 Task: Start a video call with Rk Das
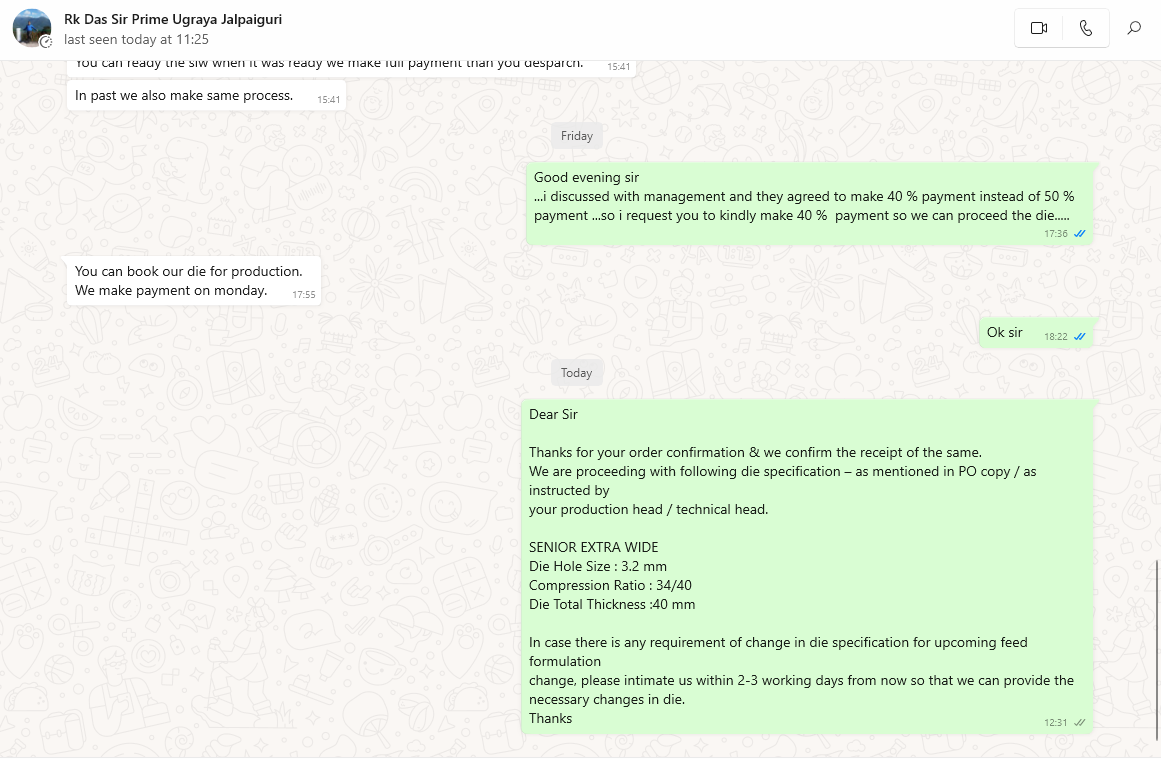click(1038, 28)
